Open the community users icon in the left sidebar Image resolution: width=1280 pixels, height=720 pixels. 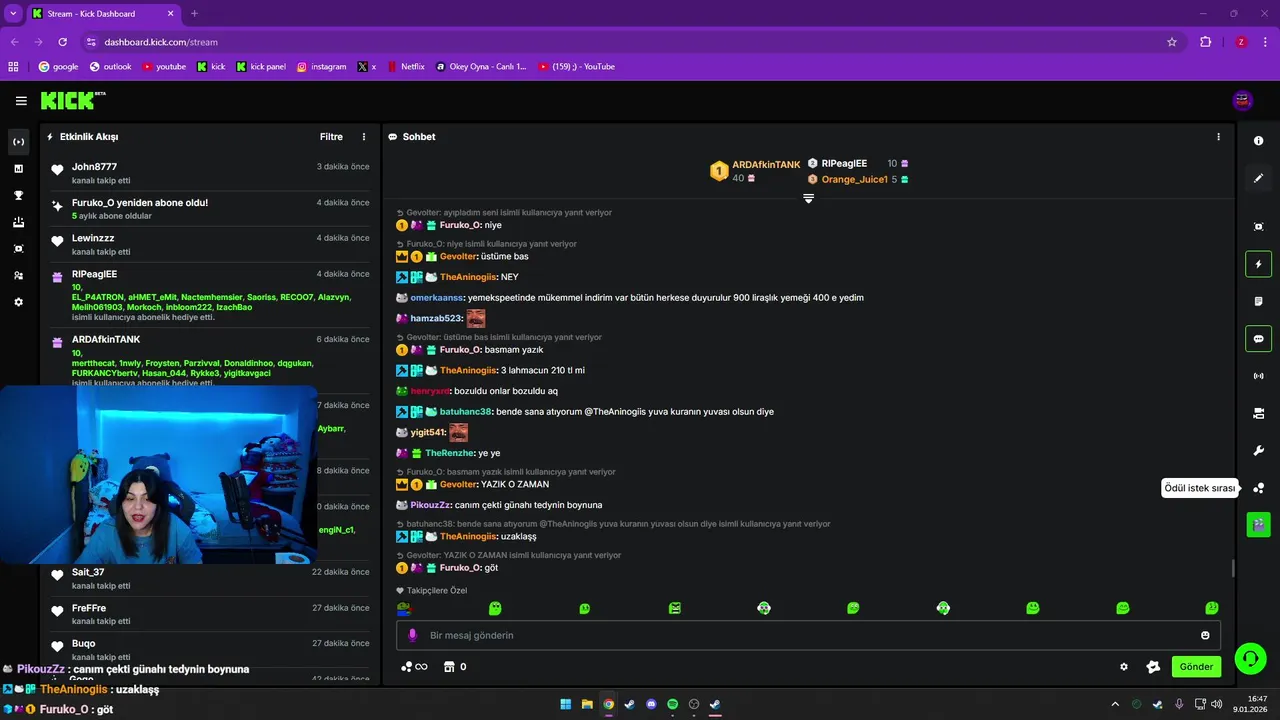point(18,275)
